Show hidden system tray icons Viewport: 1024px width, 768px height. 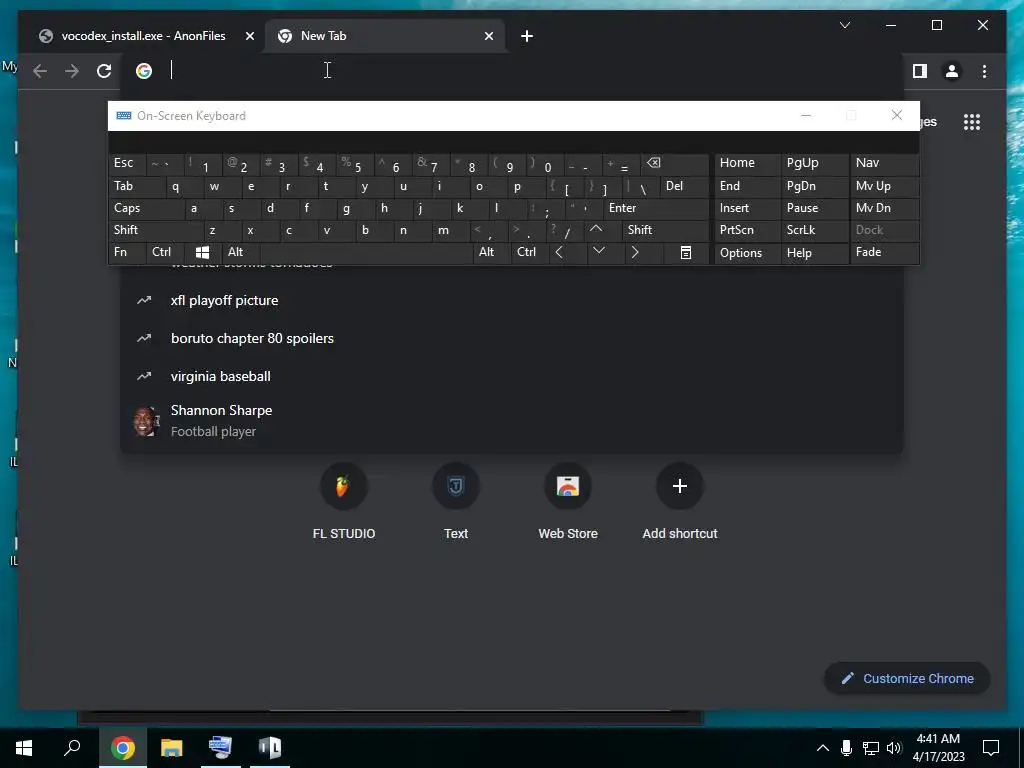click(x=823, y=748)
